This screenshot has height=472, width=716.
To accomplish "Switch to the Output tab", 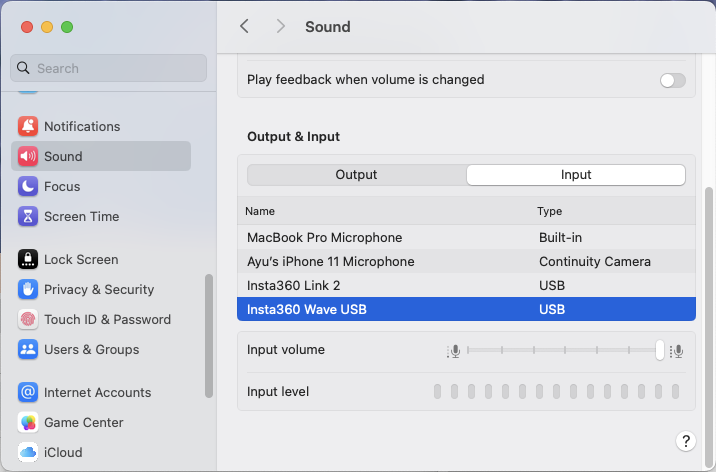I will click(x=356, y=175).
